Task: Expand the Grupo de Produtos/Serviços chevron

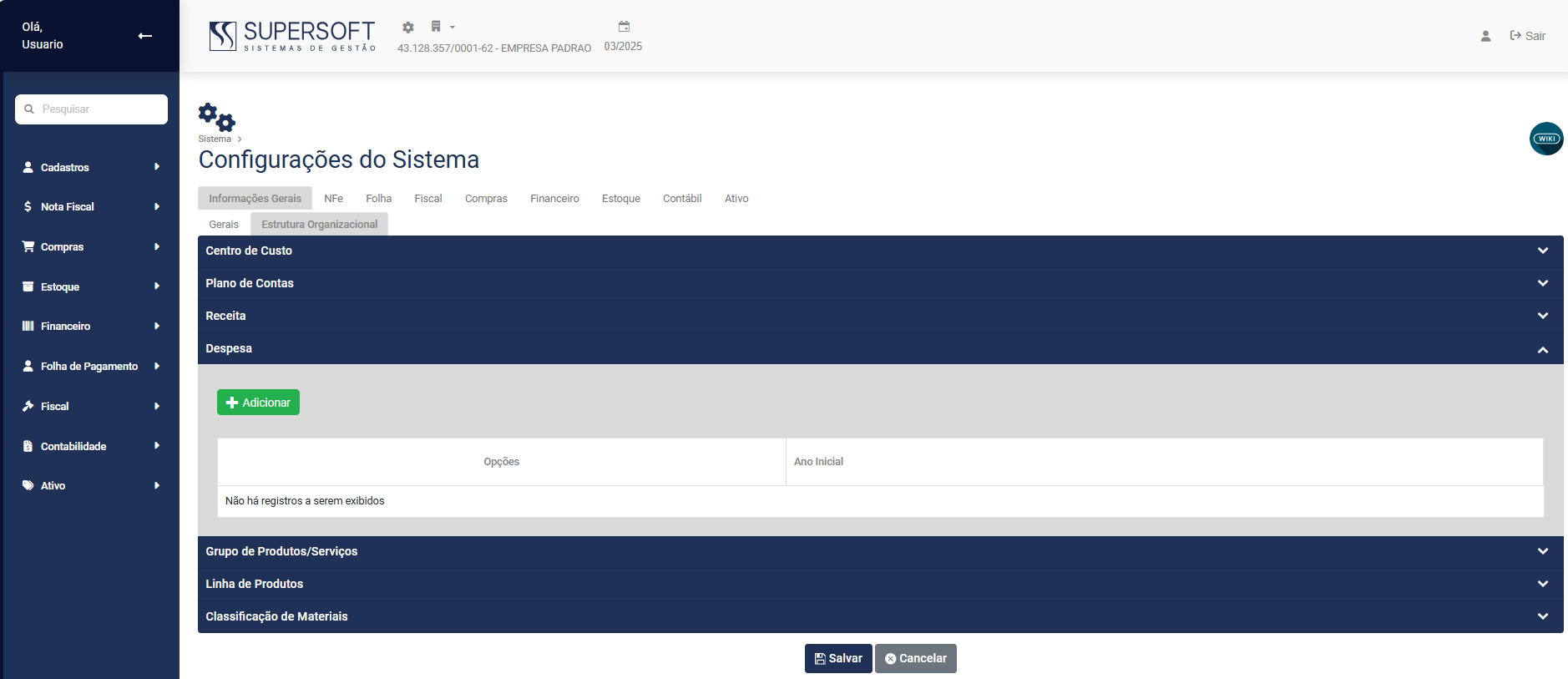Action: pyautogui.click(x=1543, y=551)
